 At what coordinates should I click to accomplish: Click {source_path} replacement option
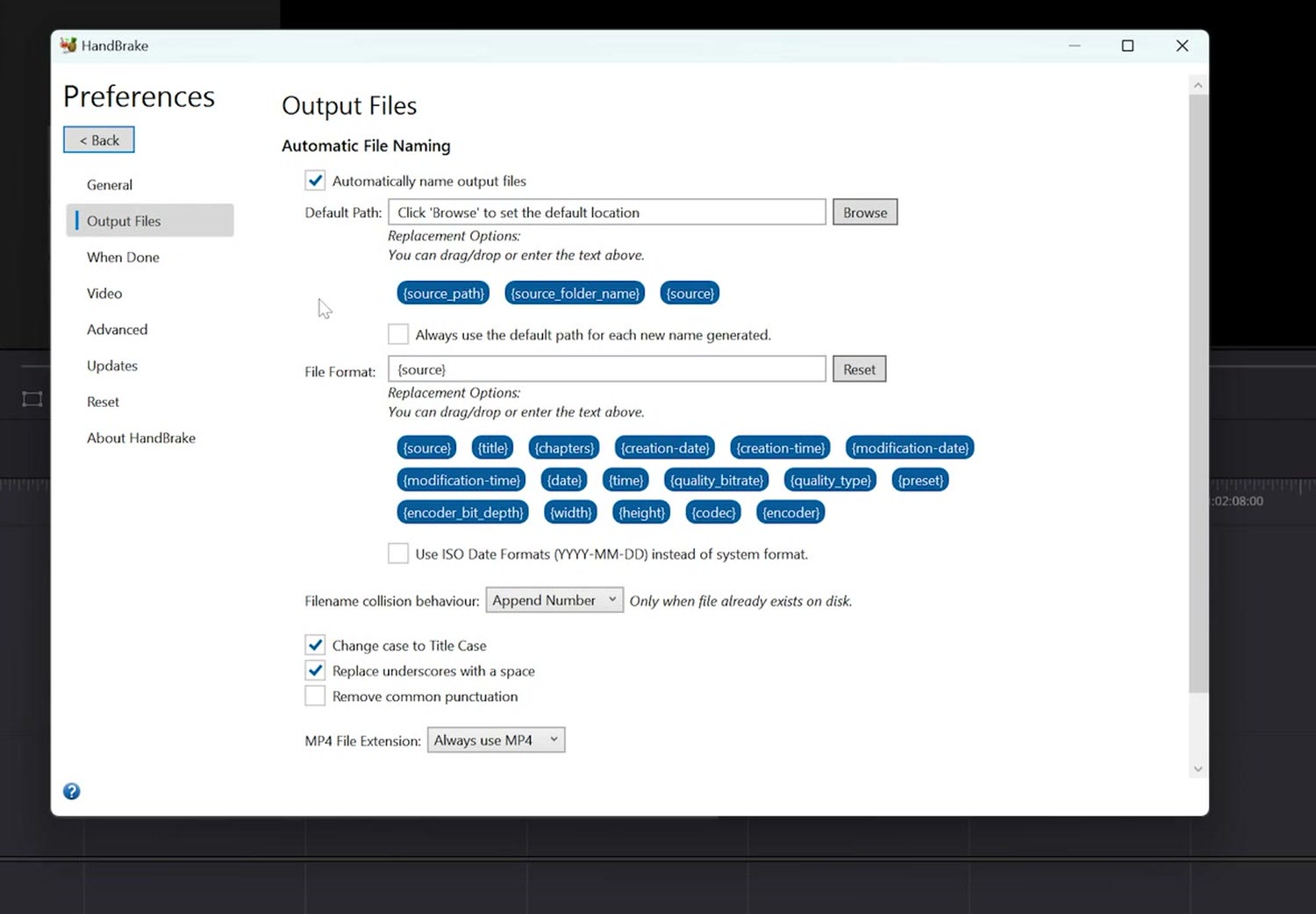click(443, 293)
